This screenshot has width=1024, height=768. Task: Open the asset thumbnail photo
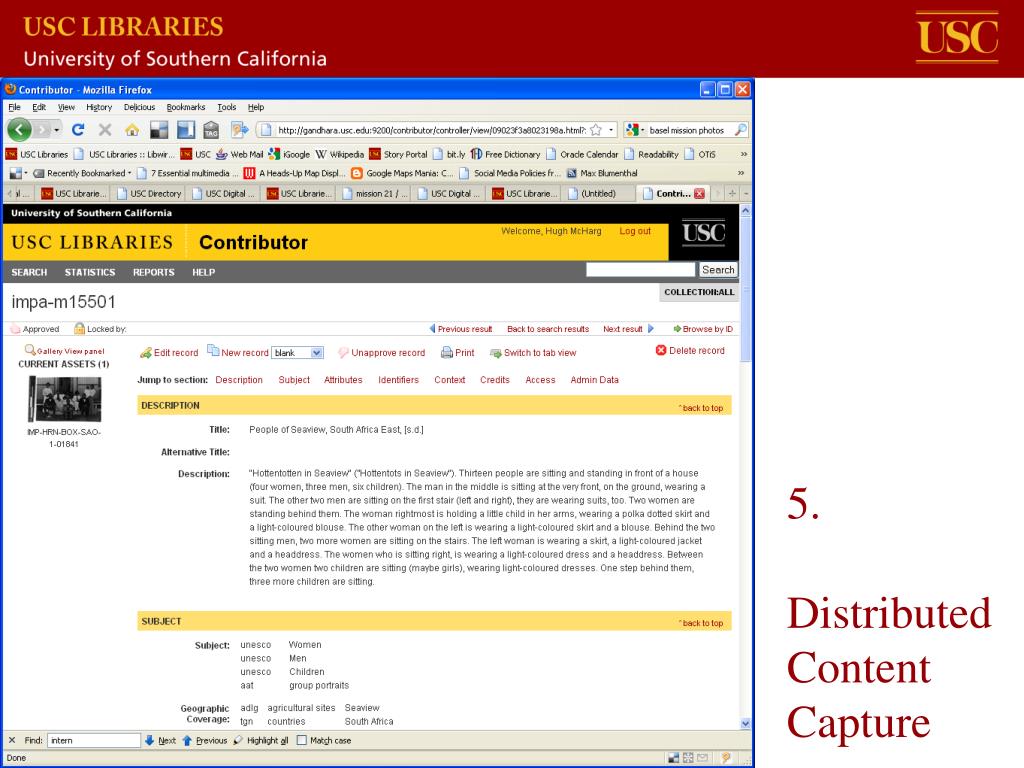click(x=64, y=400)
